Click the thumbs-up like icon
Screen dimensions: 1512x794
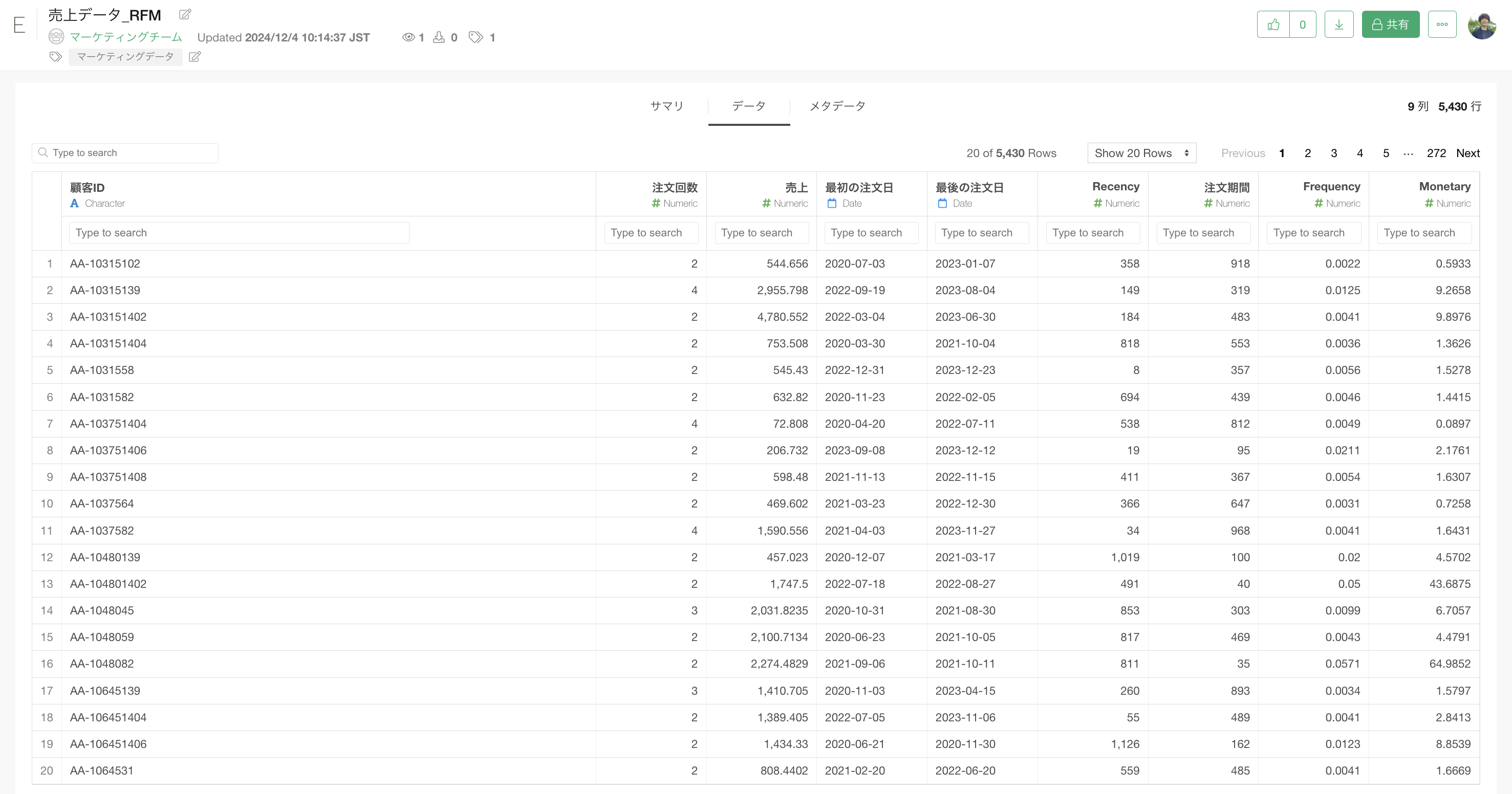(1273, 25)
